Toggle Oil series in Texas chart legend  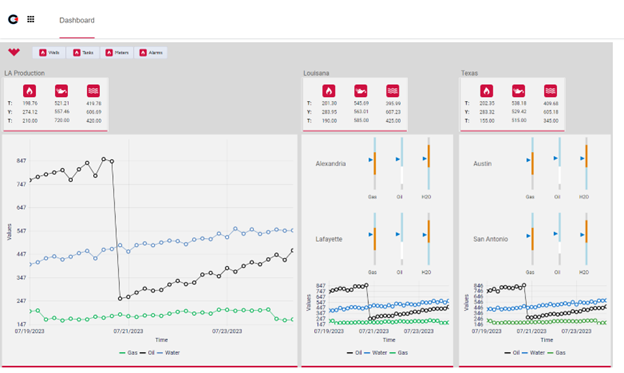512,353
